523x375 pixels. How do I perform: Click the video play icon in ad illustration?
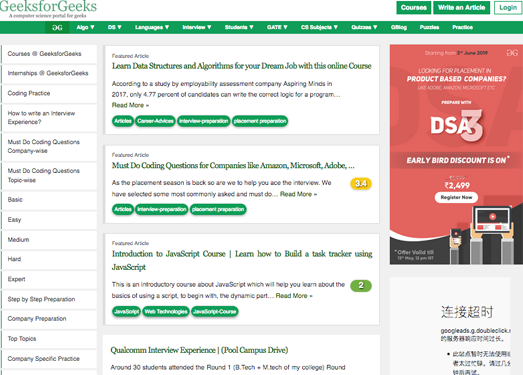click(x=492, y=217)
